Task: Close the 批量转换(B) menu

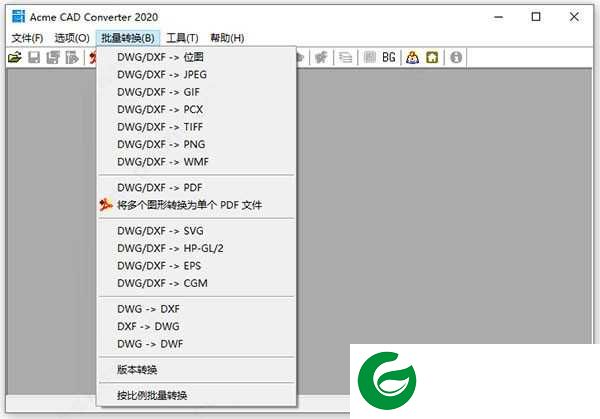Action: (x=128, y=38)
